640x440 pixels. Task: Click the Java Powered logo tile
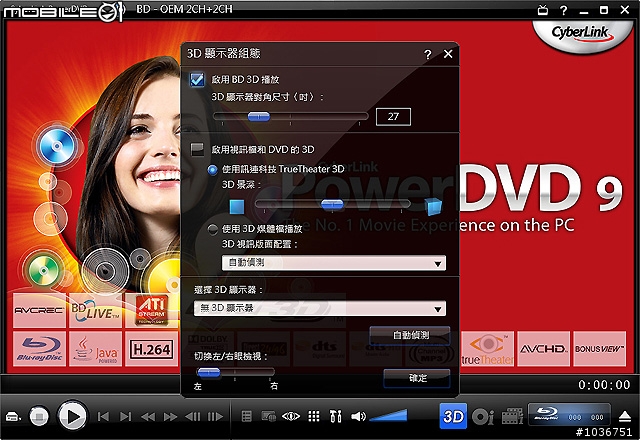(95, 349)
